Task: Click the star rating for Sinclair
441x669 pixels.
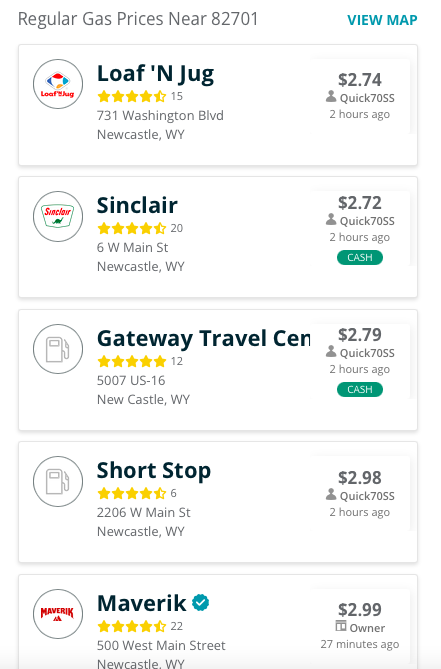Action: click(132, 228)
